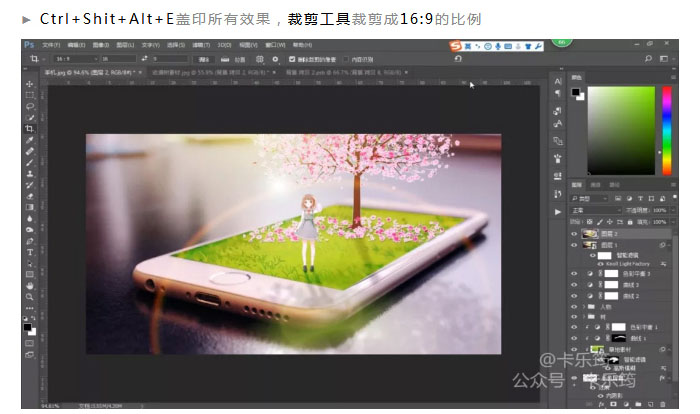The width and height of the screenshot is (700, 414).
Task: Click the reset crop undo arrow icon
Action: pyautogui.click(x=458, y=59)
